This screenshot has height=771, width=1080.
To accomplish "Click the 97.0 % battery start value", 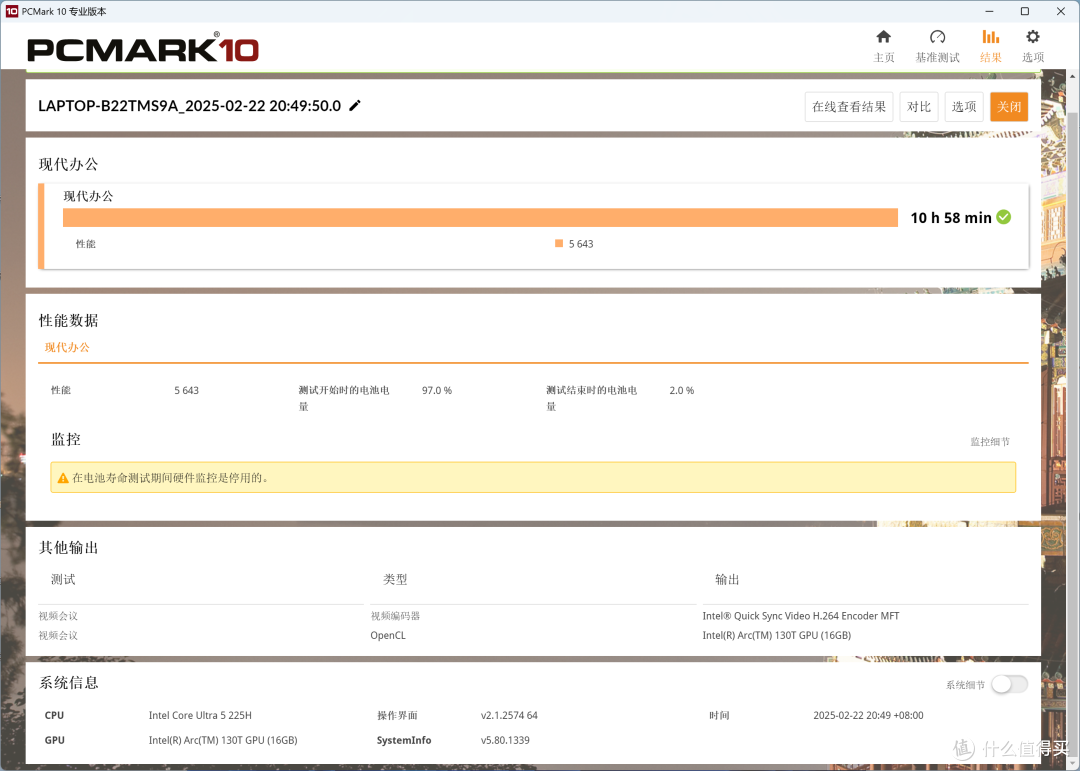I will [437, 390].
